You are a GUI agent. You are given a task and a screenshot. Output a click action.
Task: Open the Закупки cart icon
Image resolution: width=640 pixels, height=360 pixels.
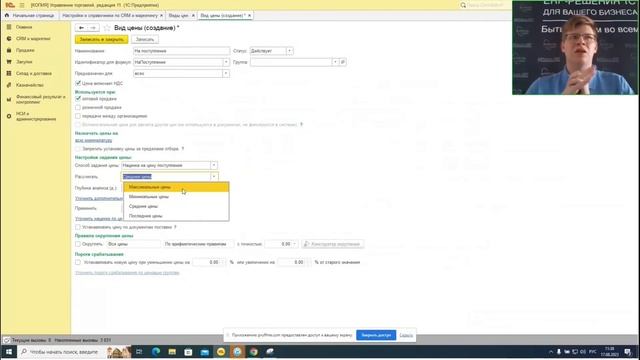9,62
